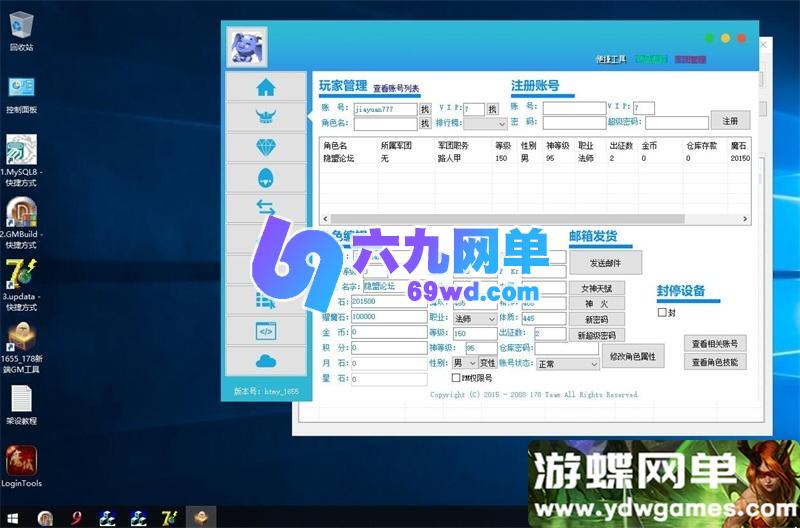Viewport: 800px width, 528px height.
Task: Open the viking helmet sidebar section
Action: [x=266, y=117]
